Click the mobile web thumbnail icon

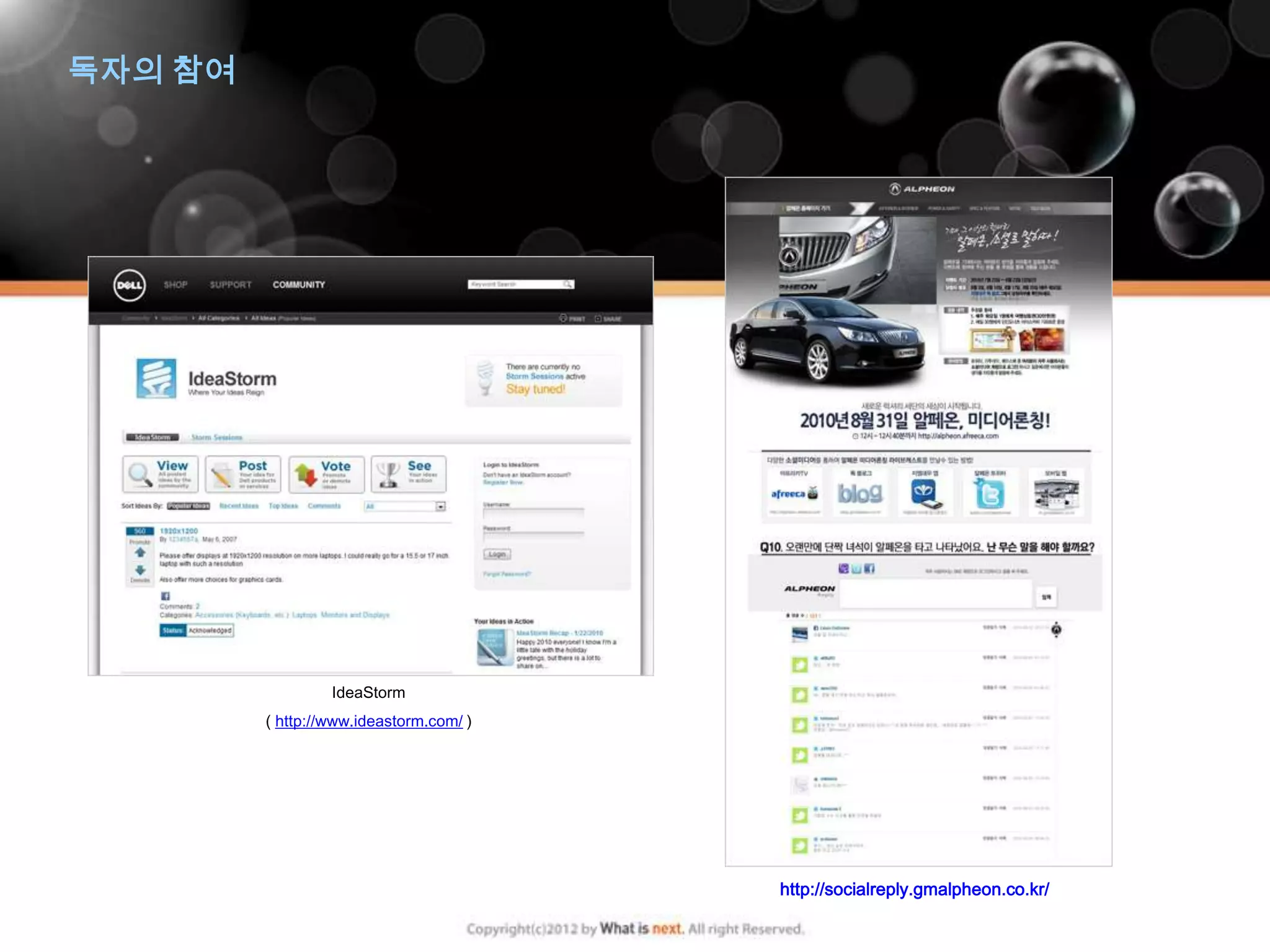1056,494
